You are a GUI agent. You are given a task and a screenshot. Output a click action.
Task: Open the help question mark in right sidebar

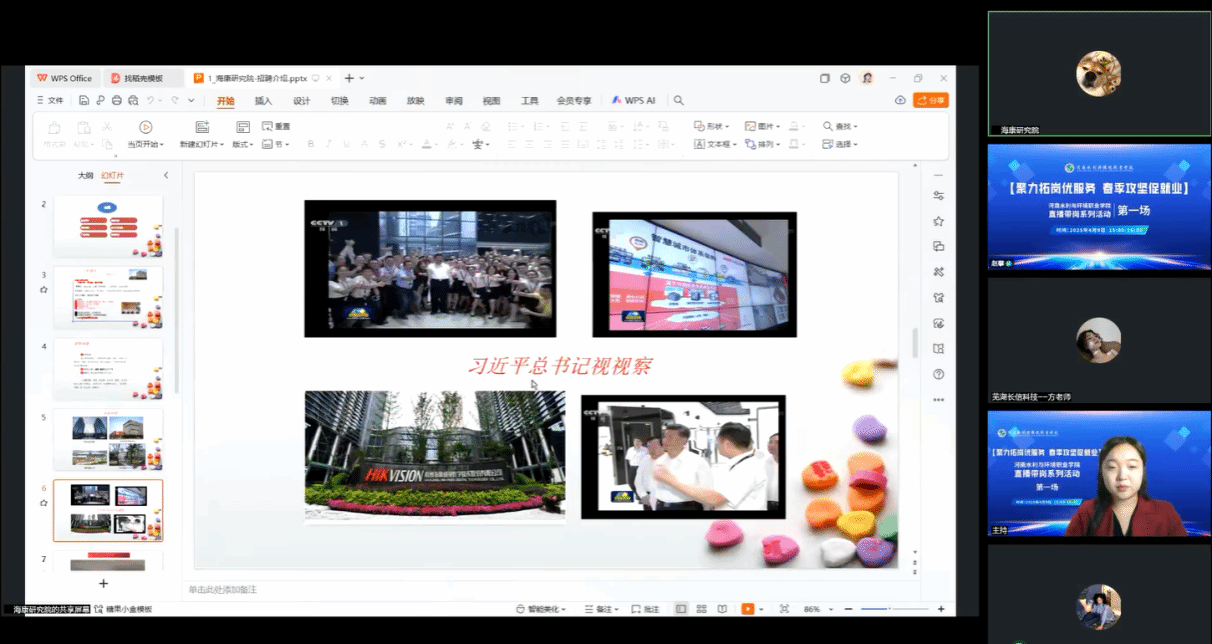(x=938, y=374)
